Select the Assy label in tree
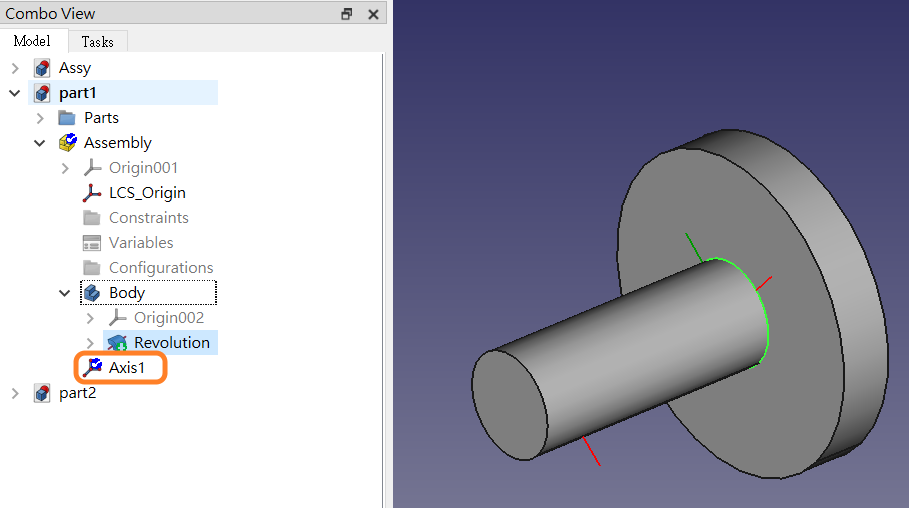This screenshot has width=909, height=508. 75,68
